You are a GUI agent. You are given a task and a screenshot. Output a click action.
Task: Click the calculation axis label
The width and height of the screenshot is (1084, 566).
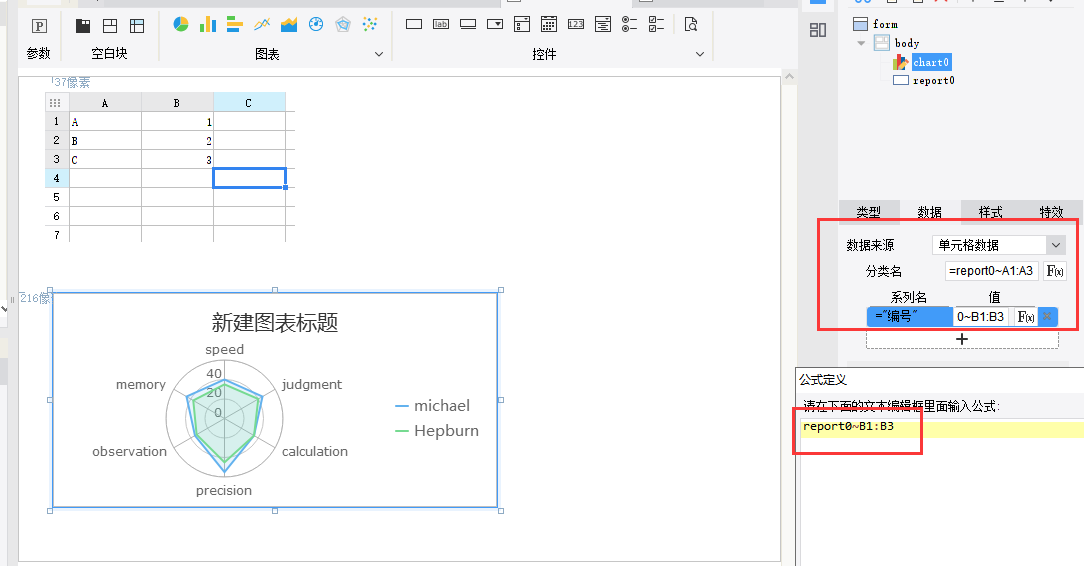[x=315, y=451]
